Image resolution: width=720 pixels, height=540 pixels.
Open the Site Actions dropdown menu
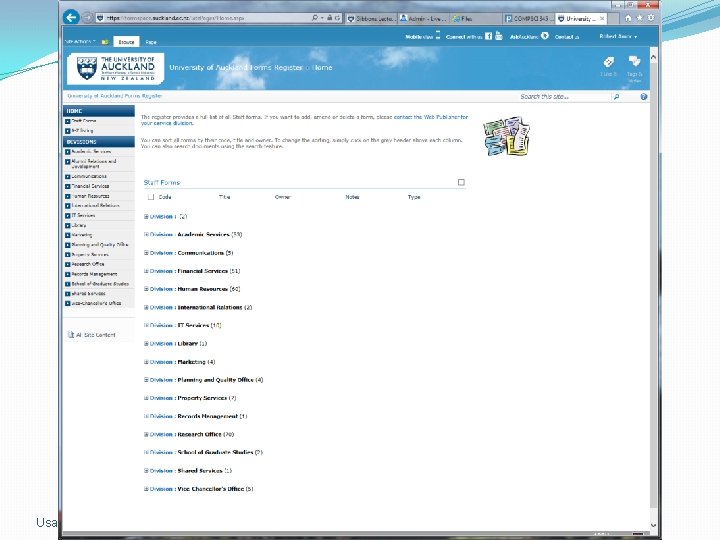point(80,41)
